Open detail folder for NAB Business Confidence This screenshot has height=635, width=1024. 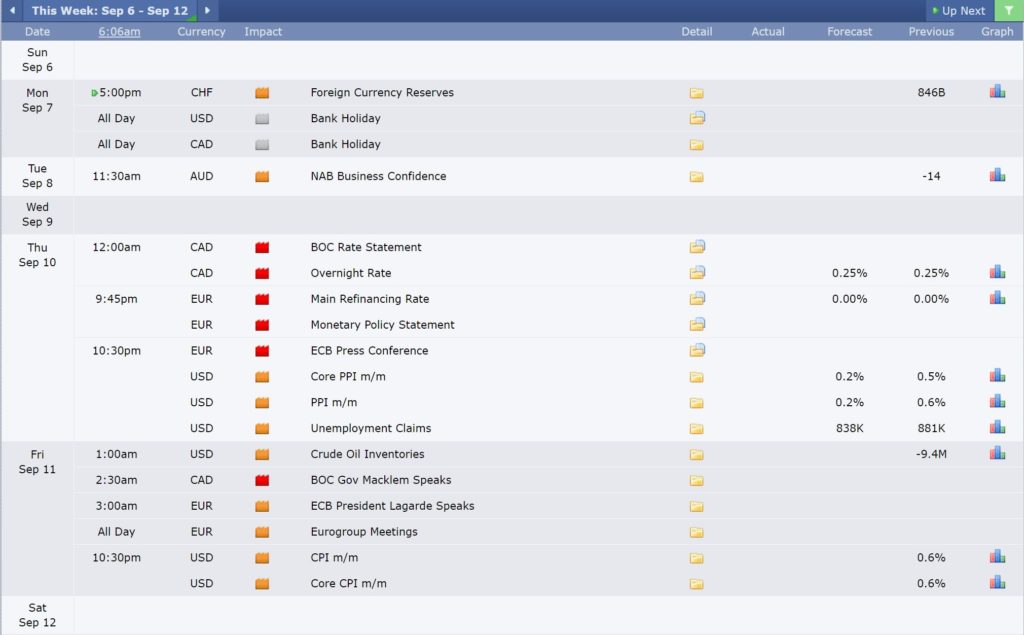697,176
